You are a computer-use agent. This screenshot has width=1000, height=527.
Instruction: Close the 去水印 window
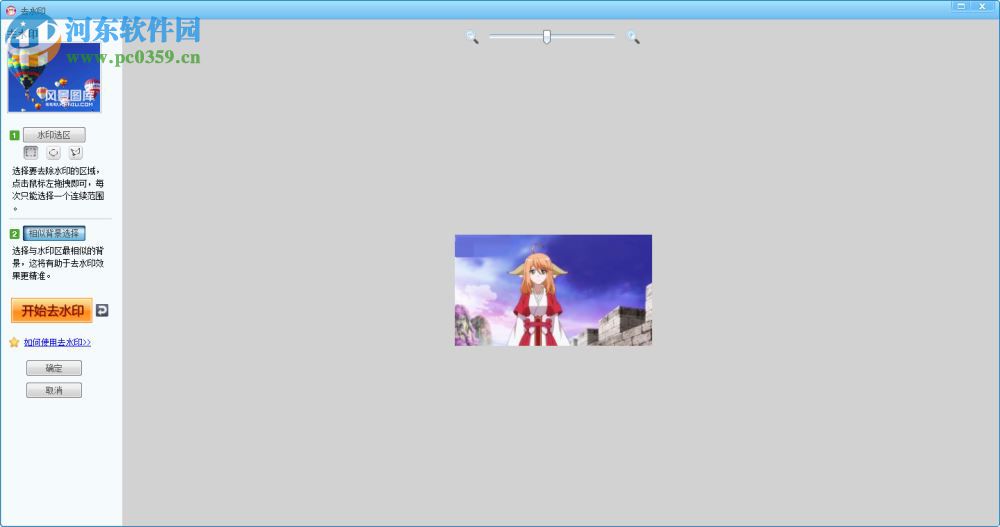[x=982, y=6]
